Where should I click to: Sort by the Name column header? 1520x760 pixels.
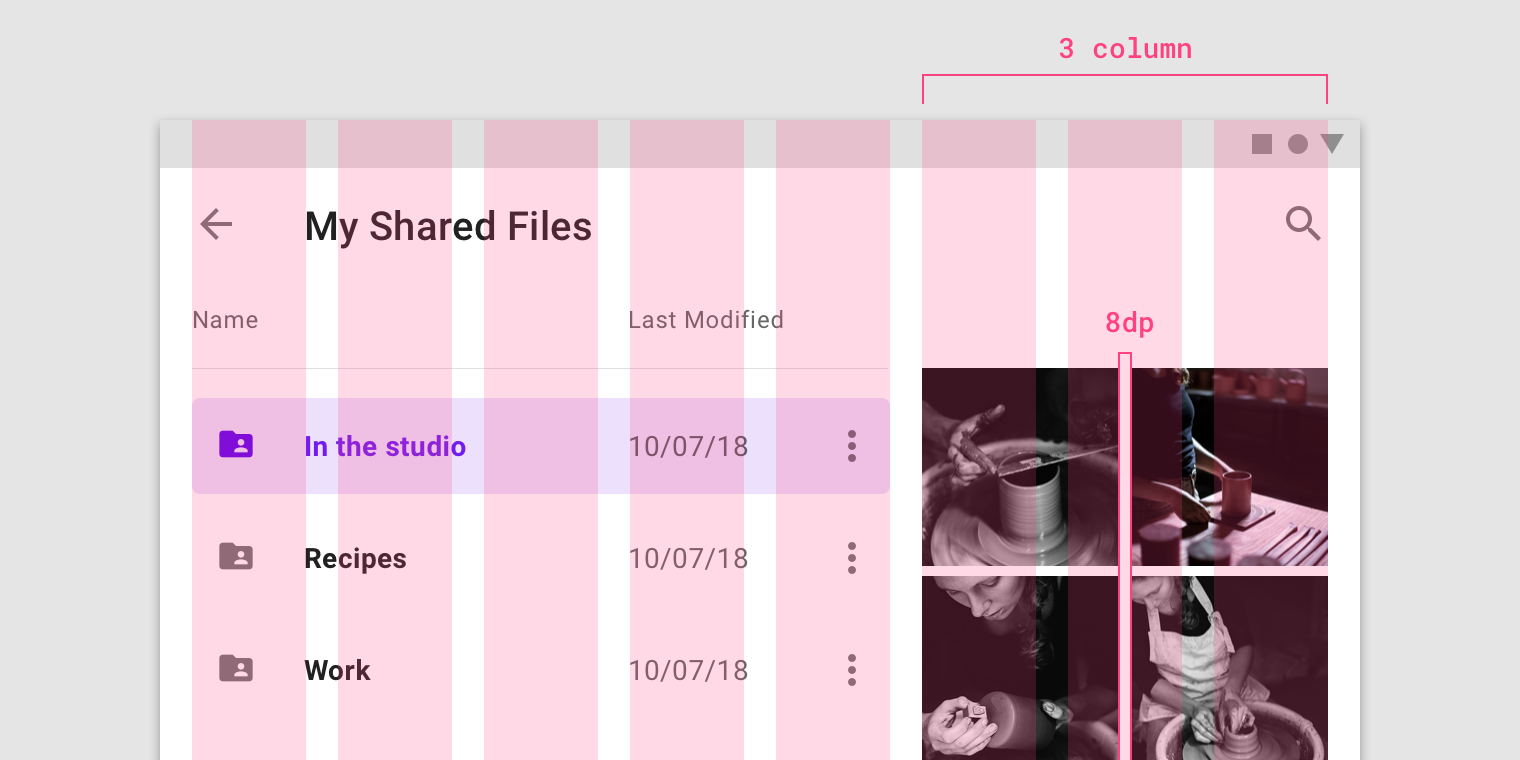point(225,320)
